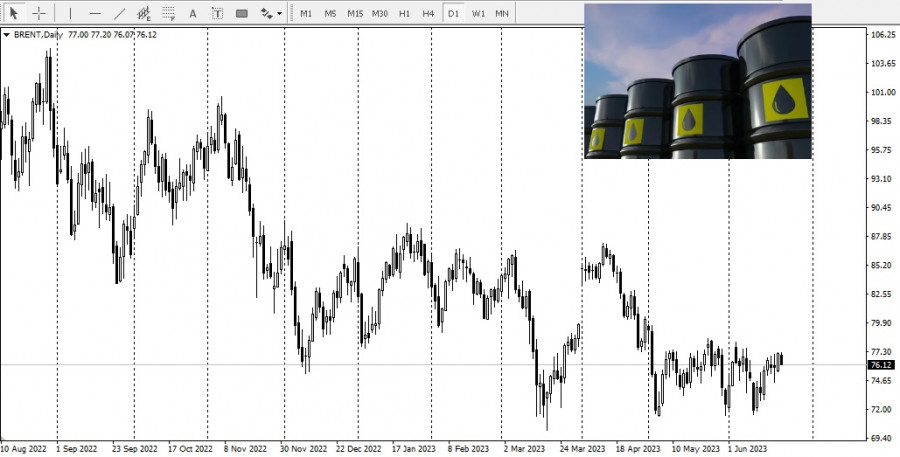The image size is (900, 457).
Task: Click the BRENT,Daily symbol label
Action: pyautogui.click(x=38, y=34)
